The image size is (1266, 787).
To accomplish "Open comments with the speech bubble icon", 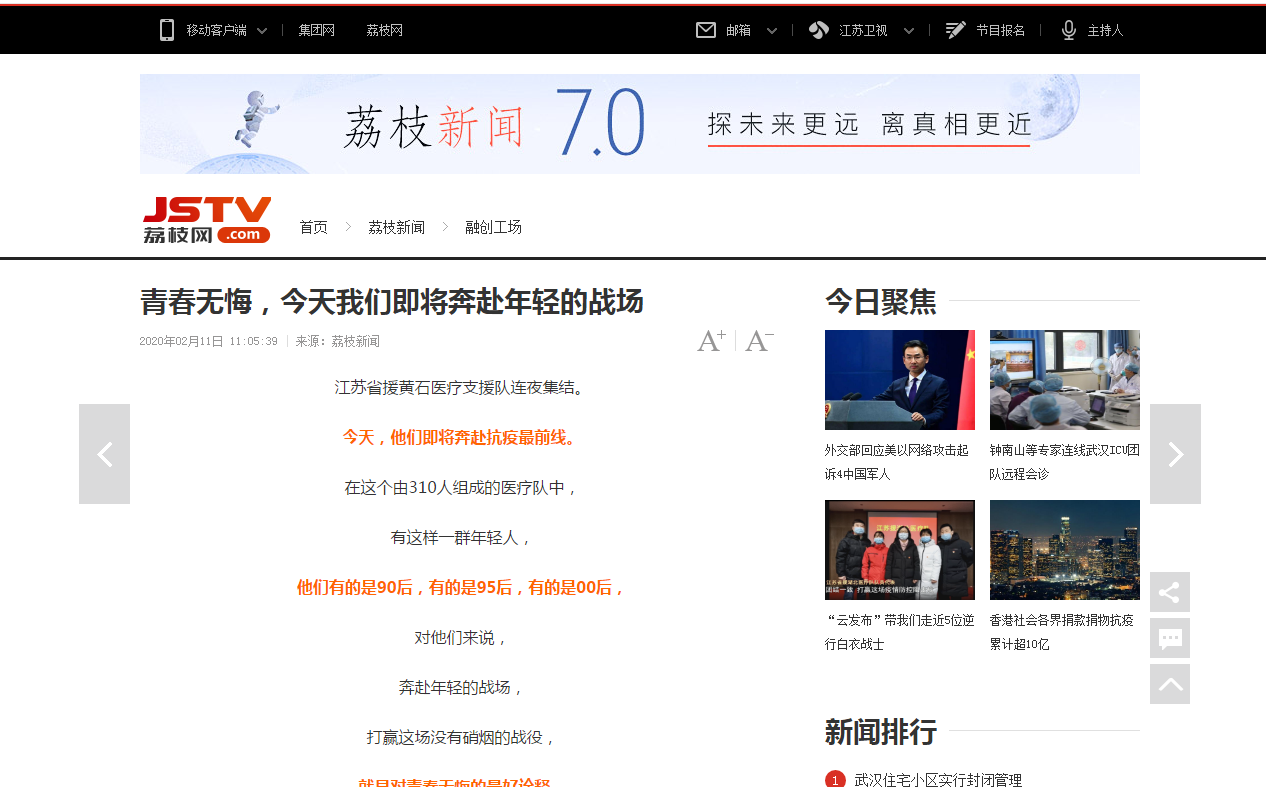I will [x=1169, y=638].
